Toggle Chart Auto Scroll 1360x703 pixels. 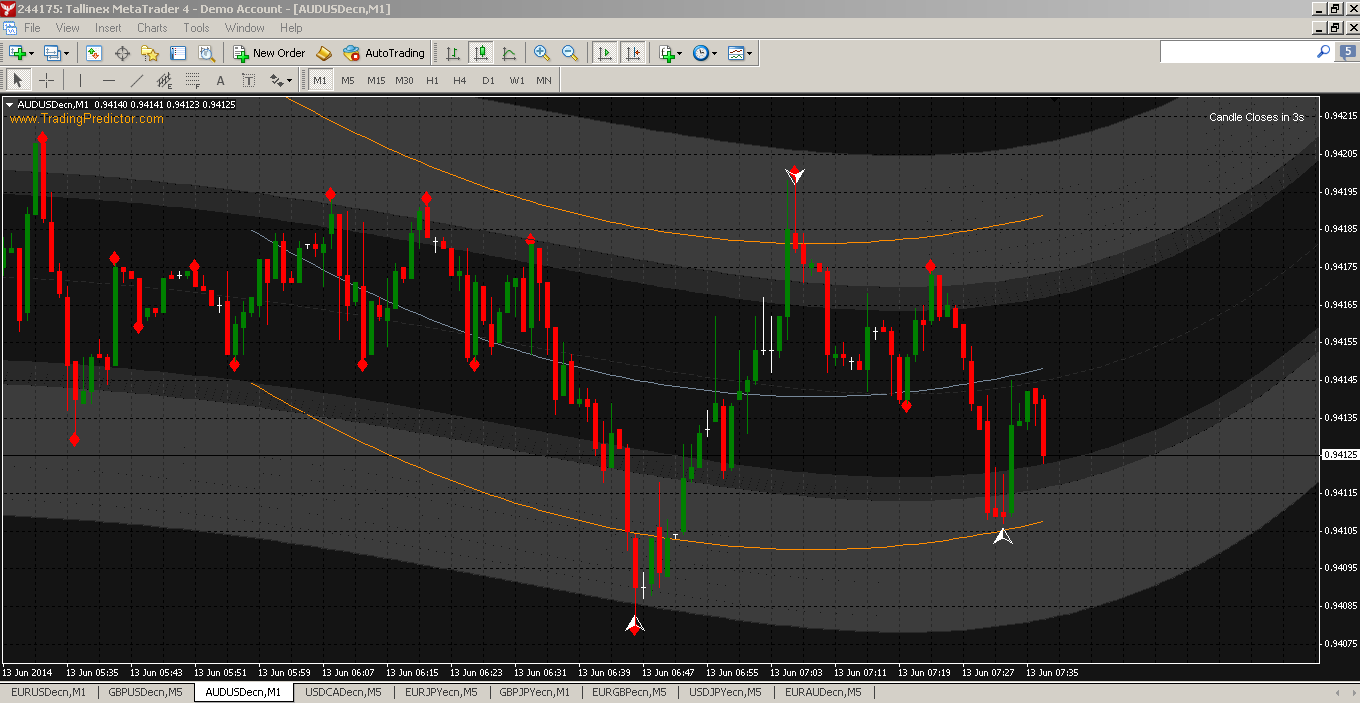pos(604,53)
